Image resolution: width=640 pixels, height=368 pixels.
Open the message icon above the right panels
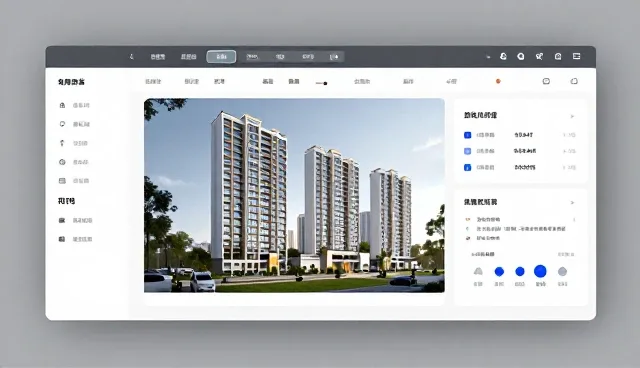546,81
